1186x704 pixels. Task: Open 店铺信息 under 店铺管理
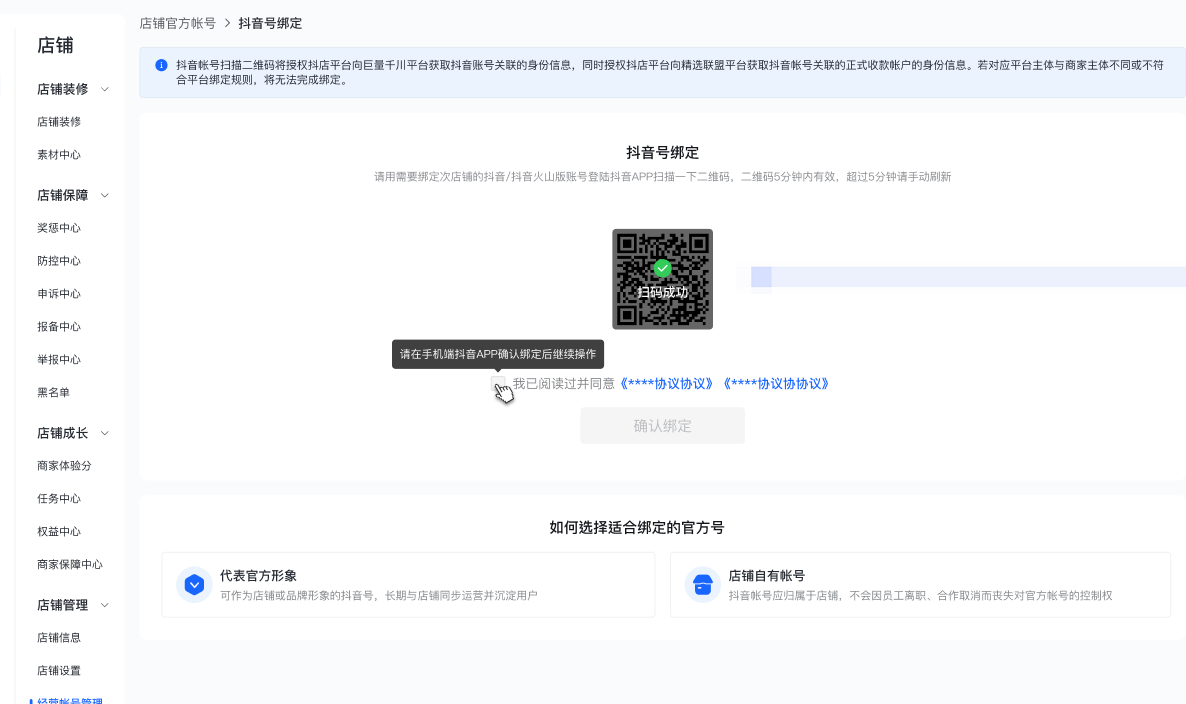[59, 638]
